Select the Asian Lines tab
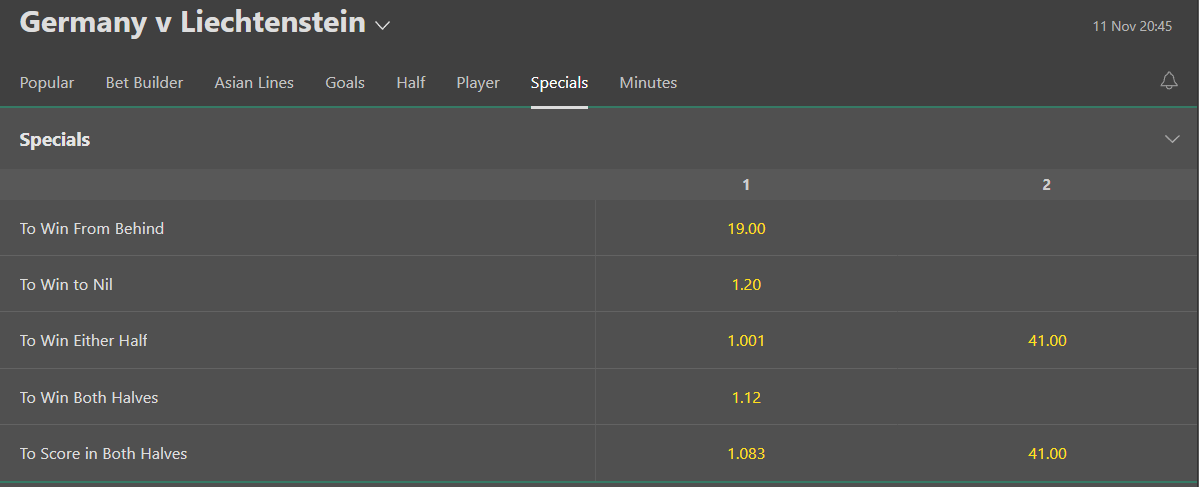Viewport: 1199px width, 487px height. 254,83
